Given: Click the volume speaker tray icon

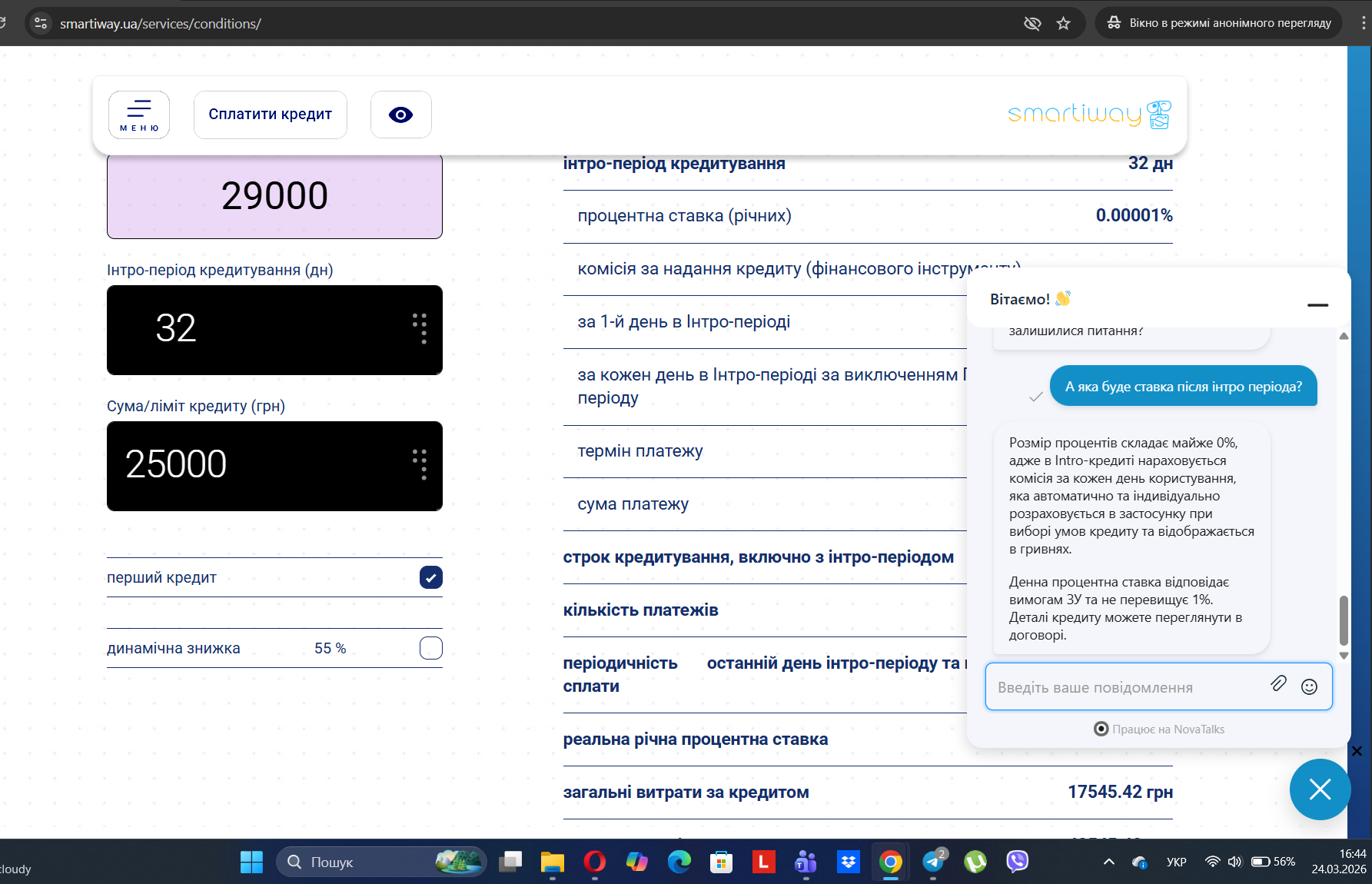Looking at the screenshot, I should [1234, 862].
